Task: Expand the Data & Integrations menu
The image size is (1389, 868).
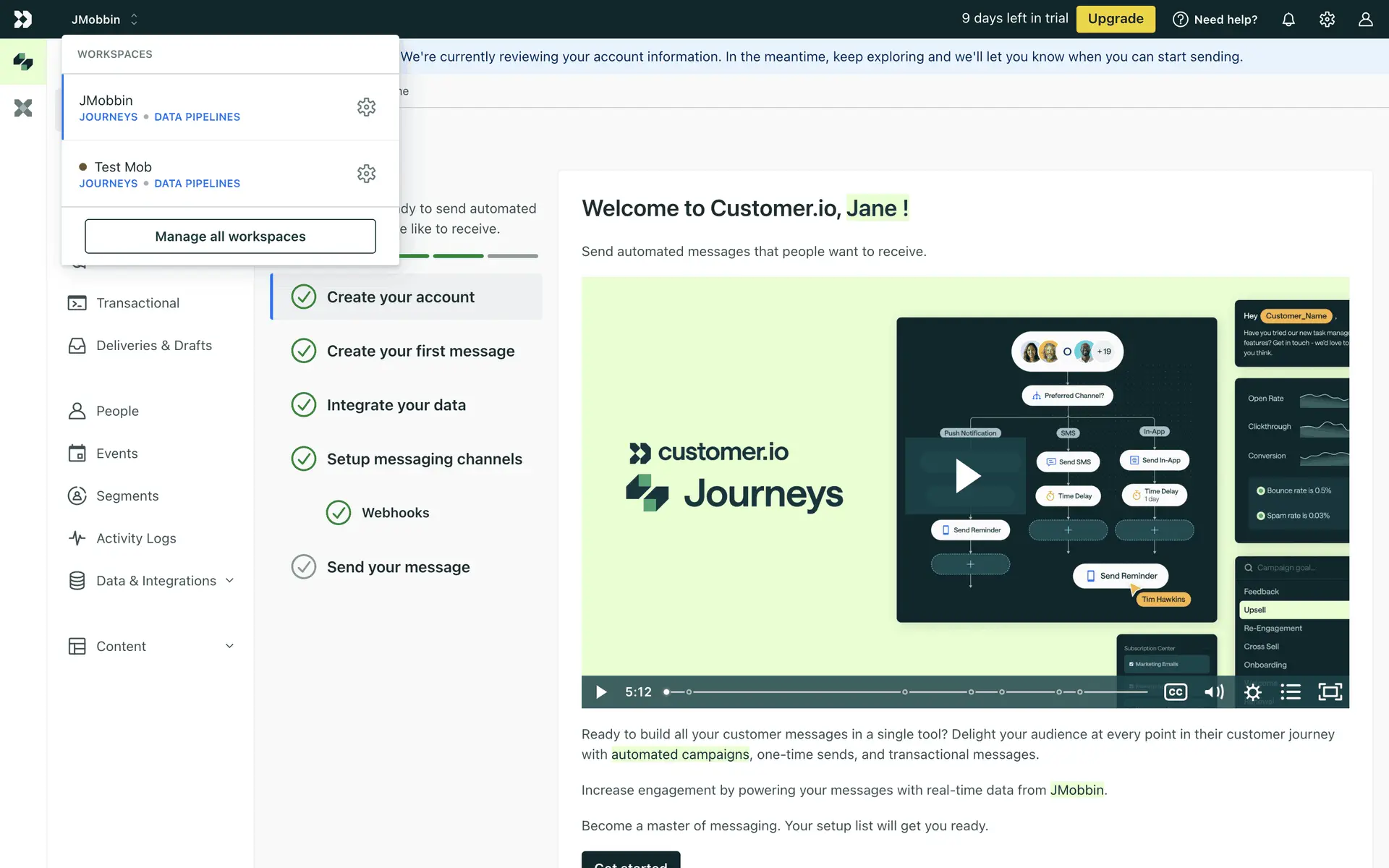Action: (x=156, y=581)
